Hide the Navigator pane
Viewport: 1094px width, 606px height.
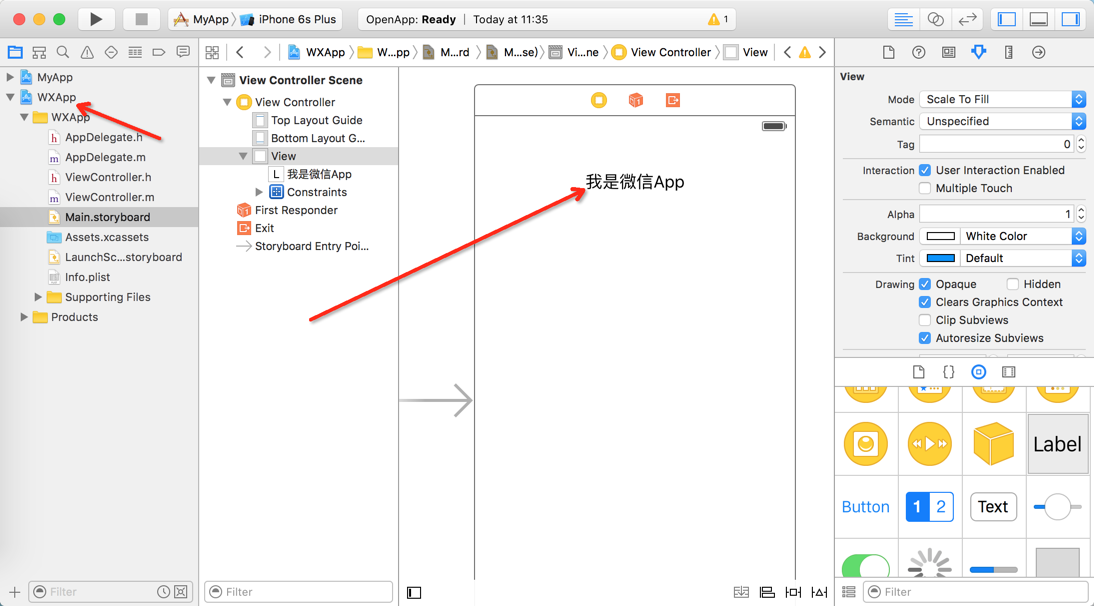click(1007, 20)
